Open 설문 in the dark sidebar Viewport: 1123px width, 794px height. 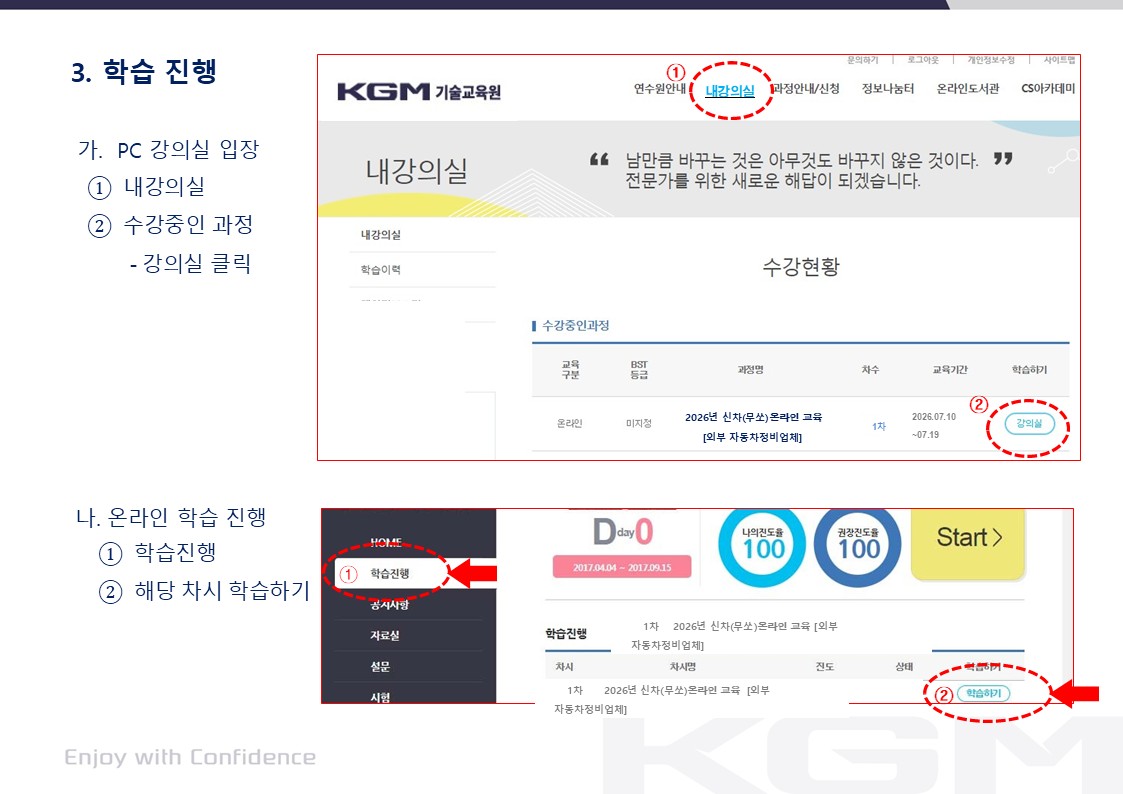[x=380, y=667]
